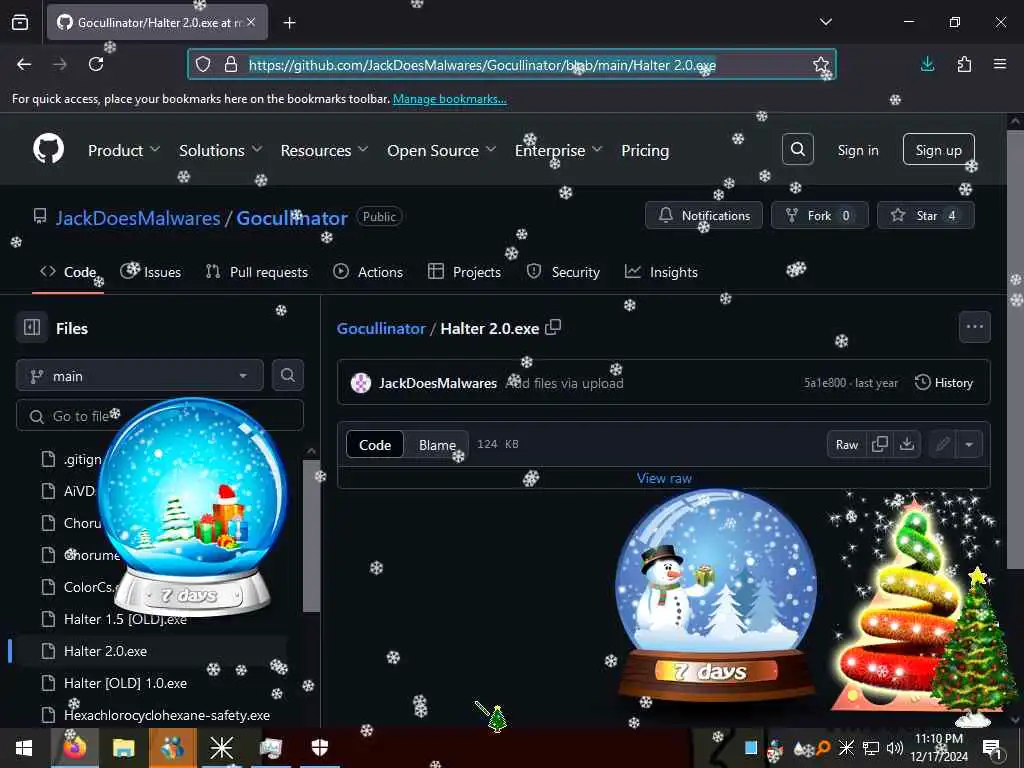Open the Firefox hamburger application menu

[1000, 64]
